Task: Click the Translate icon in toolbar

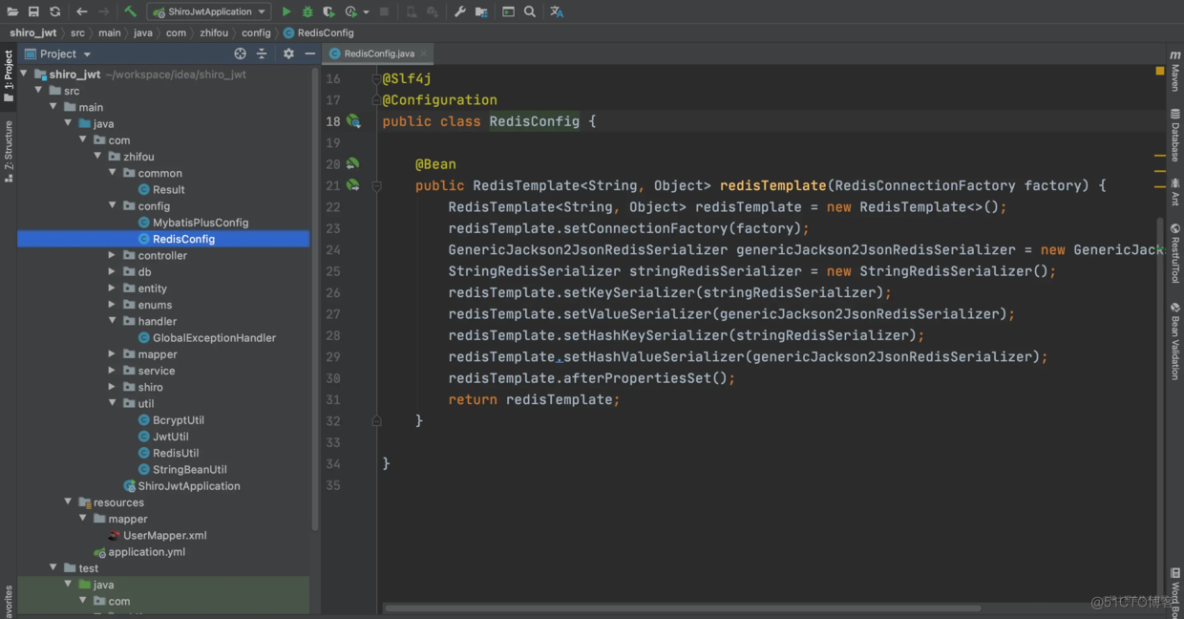Action: tap(557, 12)
